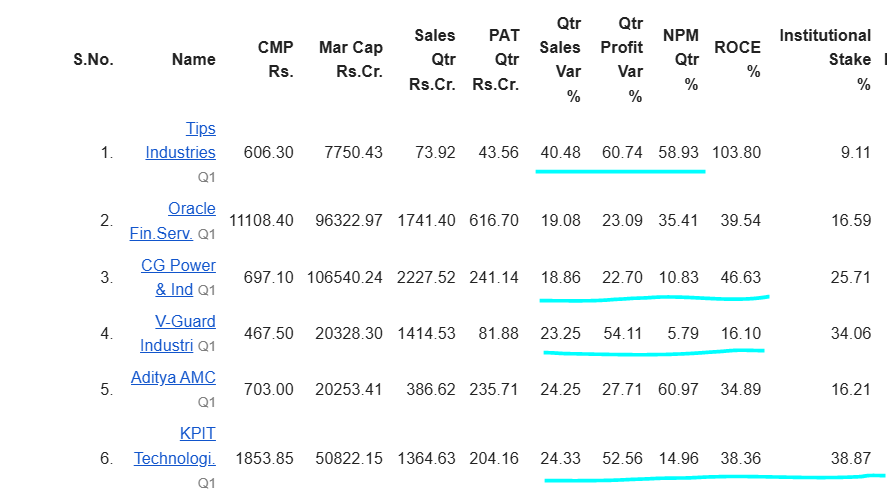Sort by the Name column header
887x502 pixels.
pyautogui.click(x=193, y=59)
